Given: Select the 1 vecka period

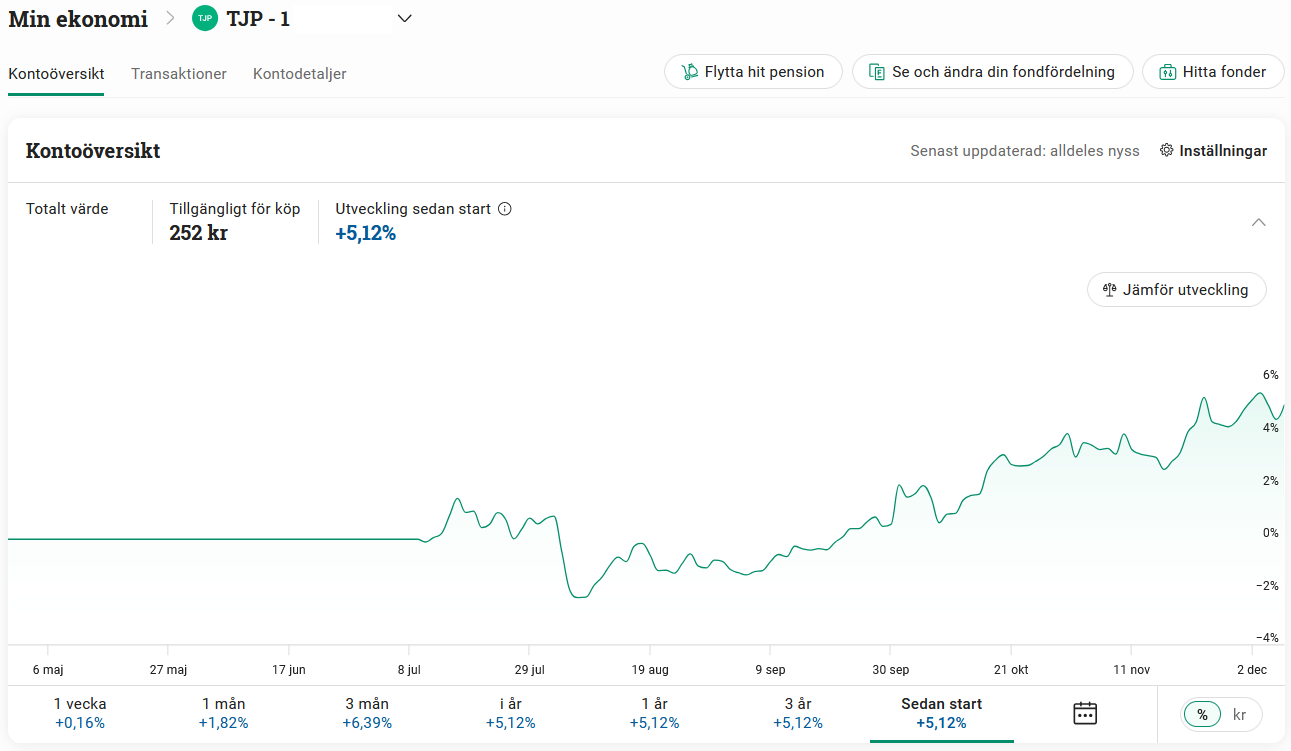Looking at the screenshot, I should pos(80,713).
